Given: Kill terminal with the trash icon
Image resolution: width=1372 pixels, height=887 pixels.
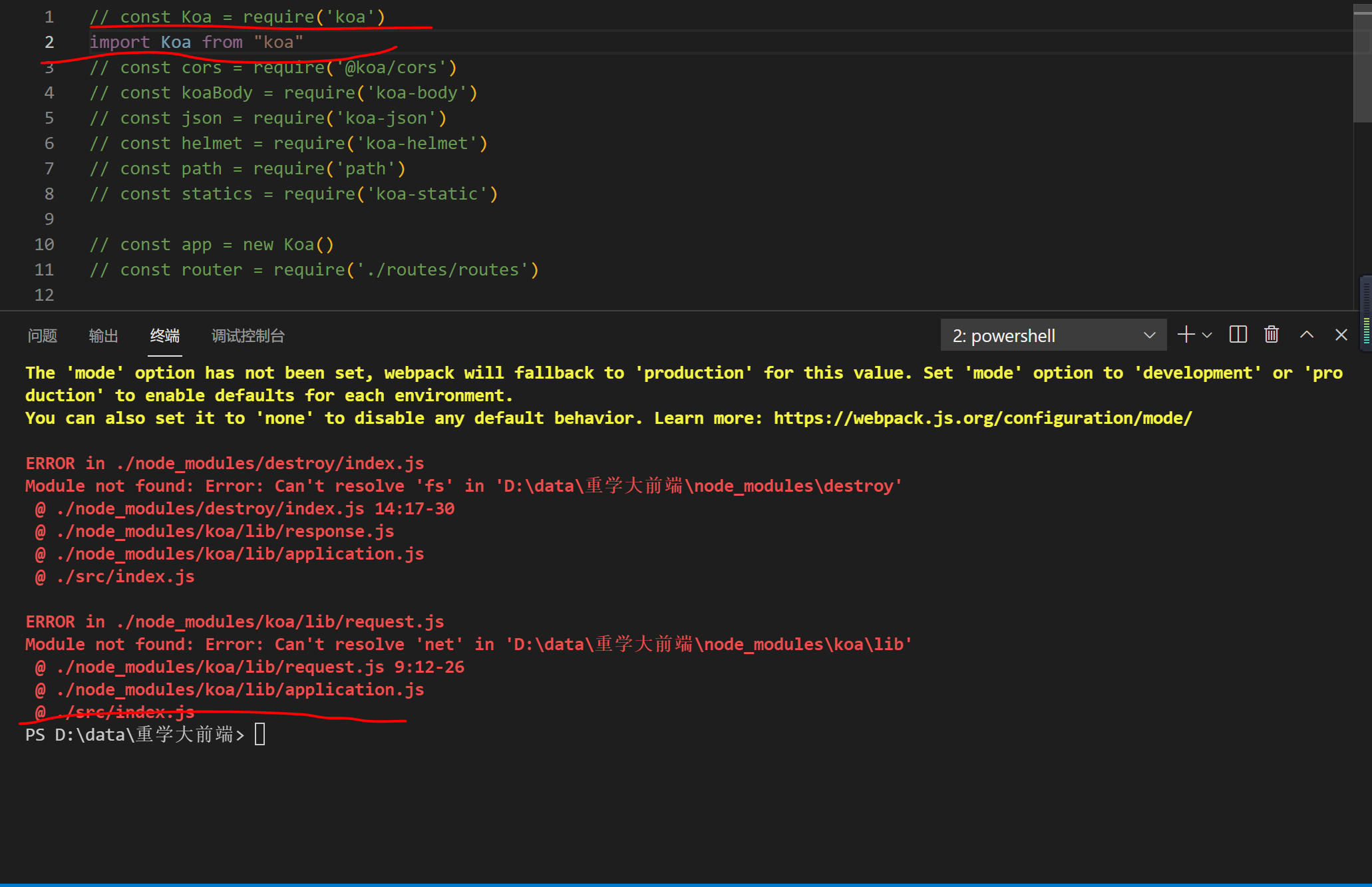Looking at the screenshot, I should pyautogui.click(x=1272, y=335).
